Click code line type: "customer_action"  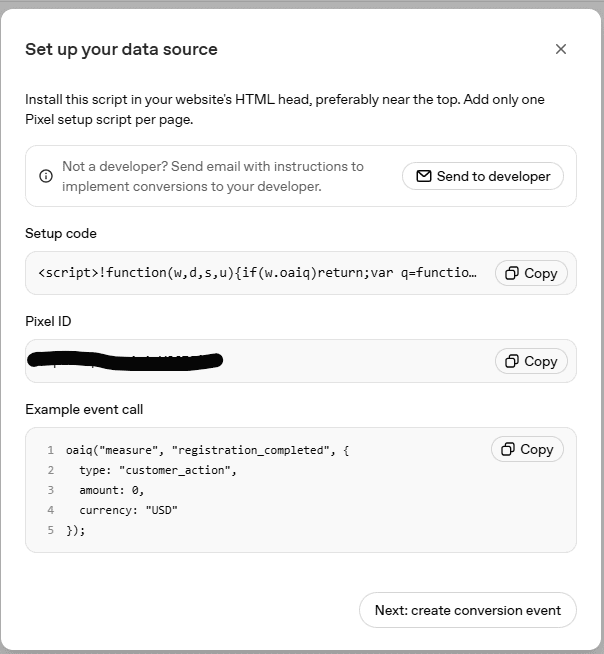(x=158, y=470)
